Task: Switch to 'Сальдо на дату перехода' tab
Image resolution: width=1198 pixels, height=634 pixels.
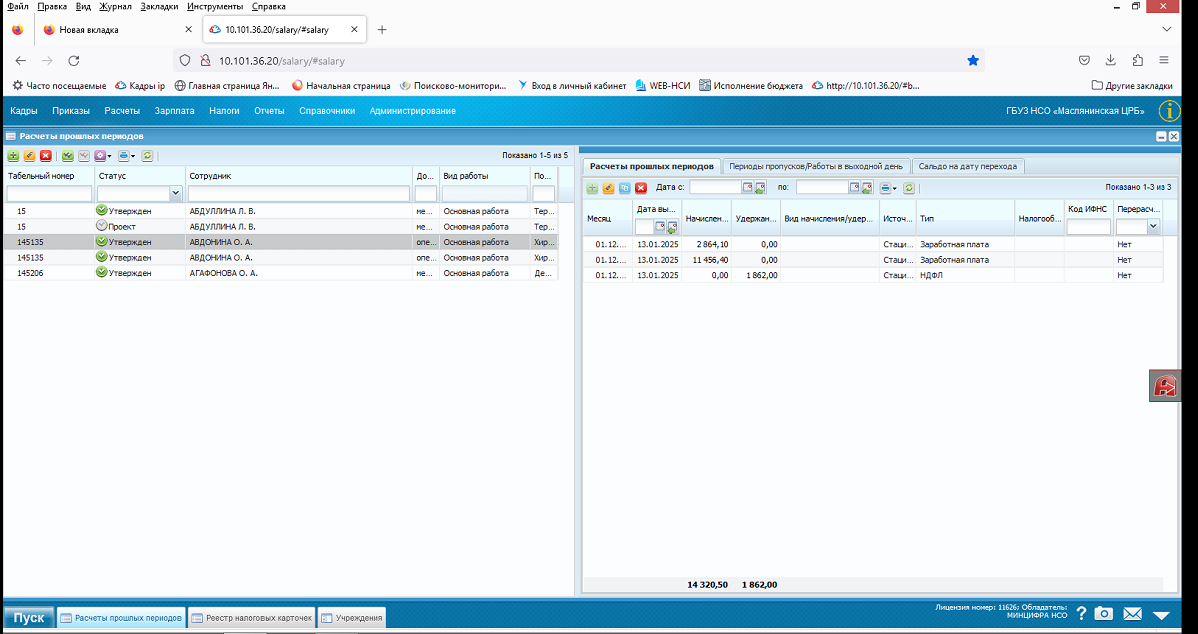Action: [x=967, y=166]
